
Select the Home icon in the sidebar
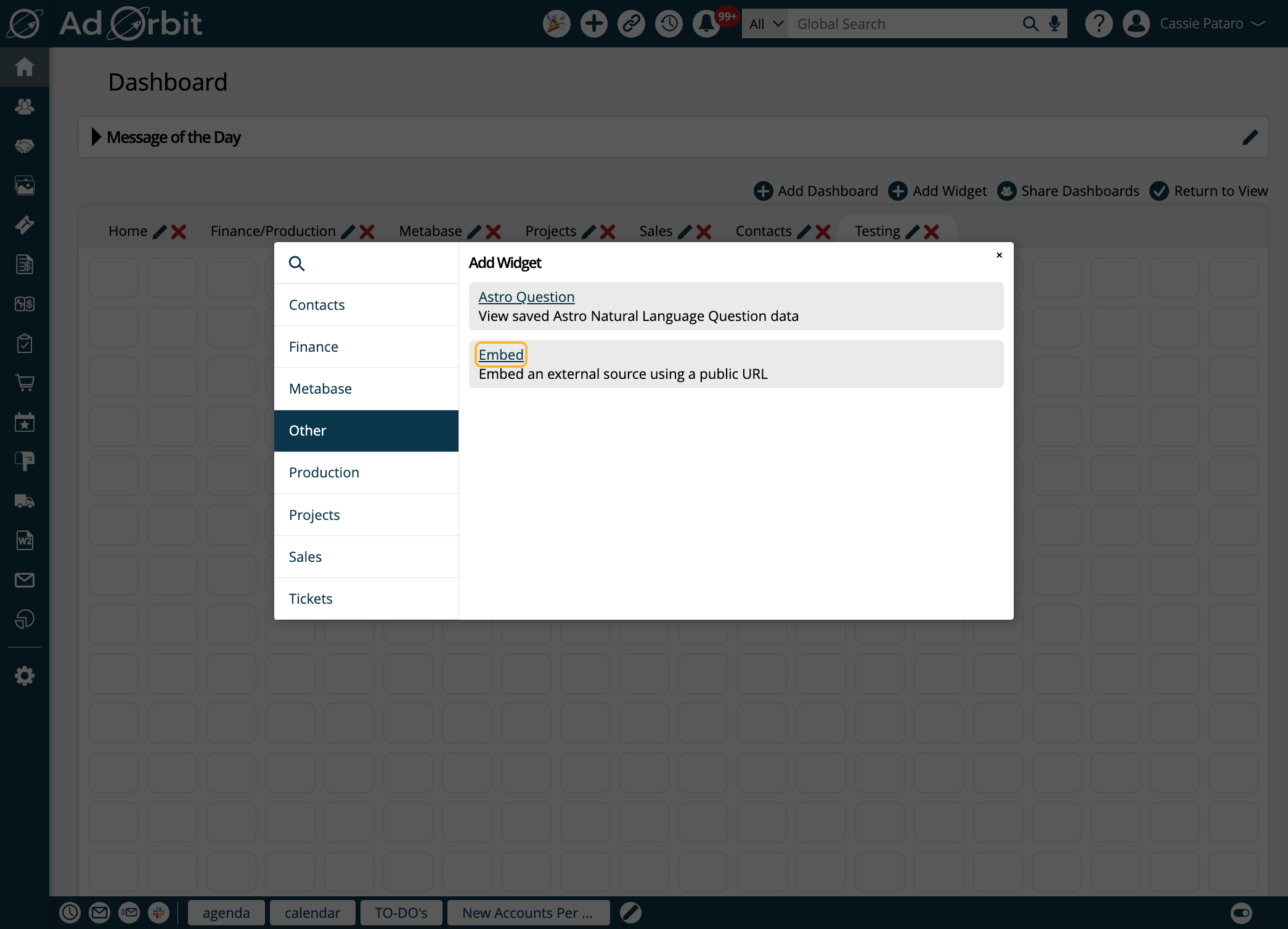(25, 67)
